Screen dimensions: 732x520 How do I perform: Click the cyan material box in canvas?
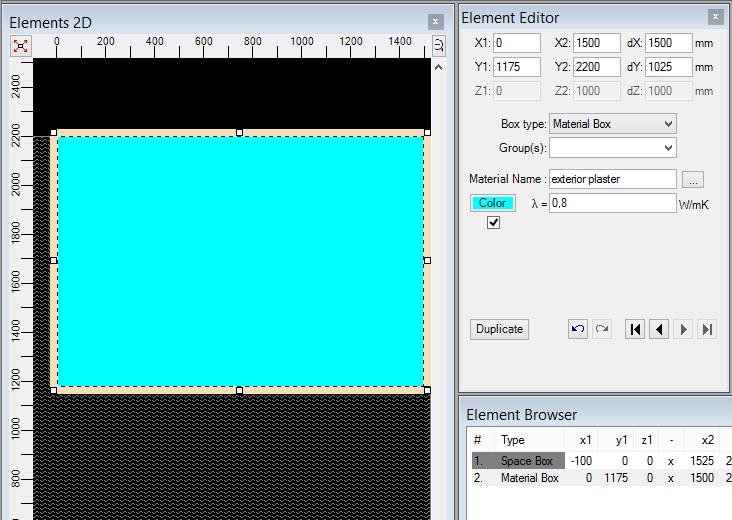(240, 261)
